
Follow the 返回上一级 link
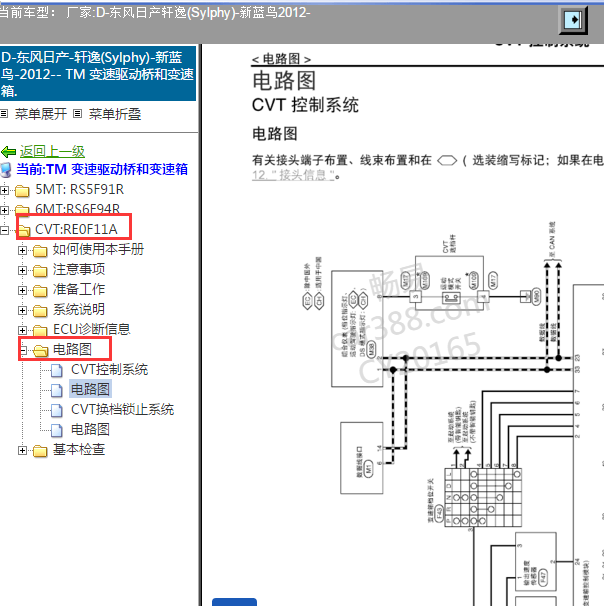(52, 152)
